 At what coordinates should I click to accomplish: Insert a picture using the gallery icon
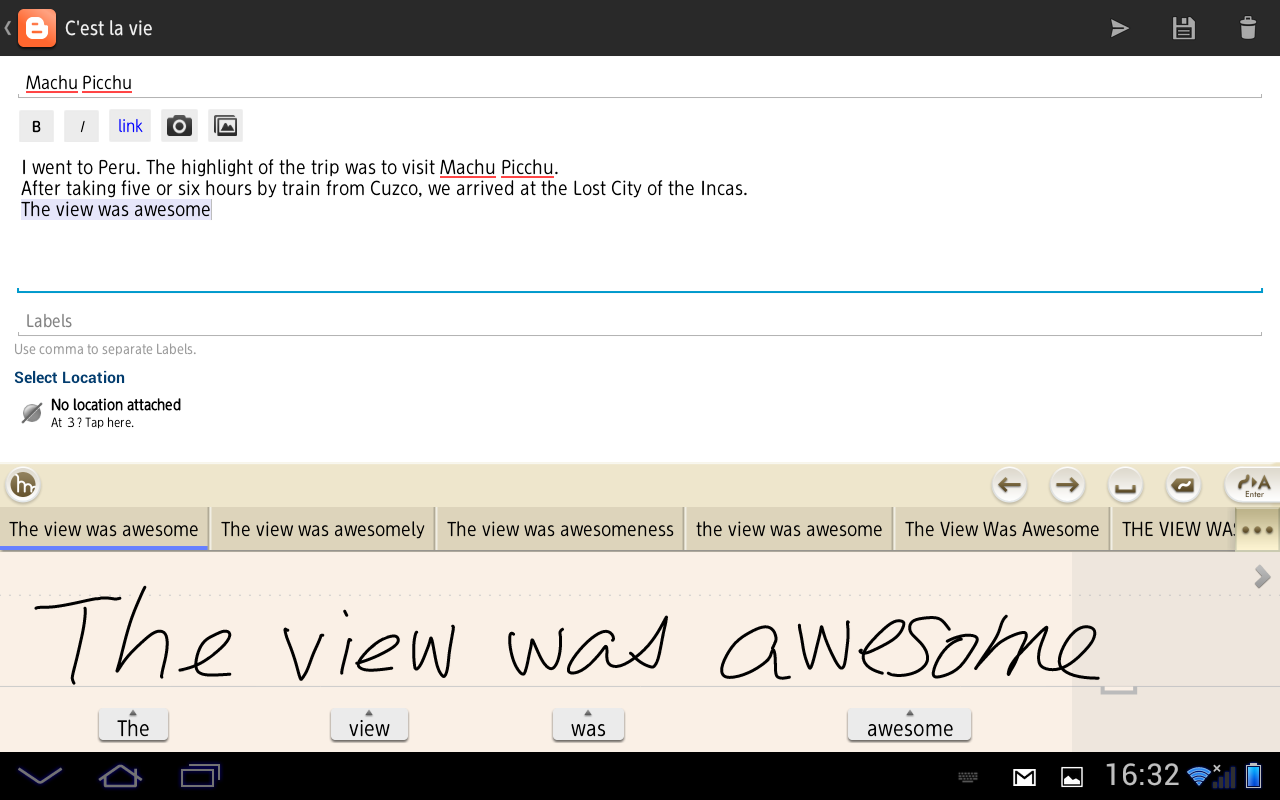pos(225,125)
